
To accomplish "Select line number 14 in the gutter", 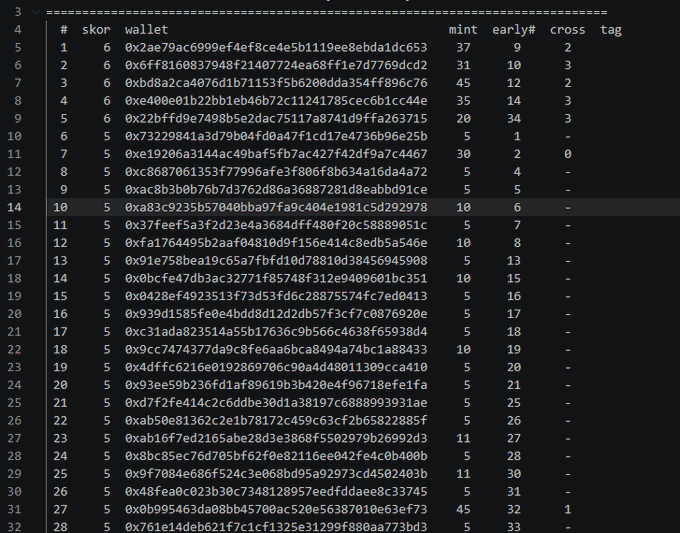I will click(14, 207).
